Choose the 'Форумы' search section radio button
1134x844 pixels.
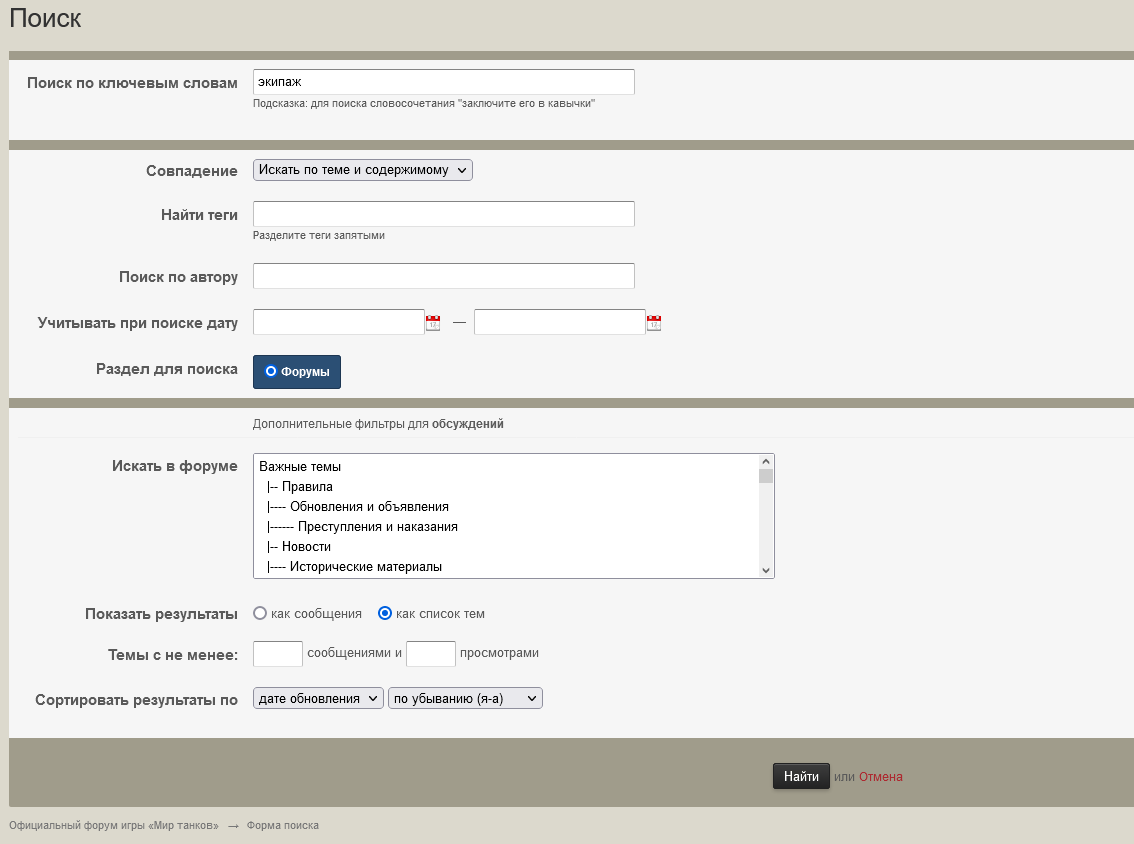tap(271, 372)
